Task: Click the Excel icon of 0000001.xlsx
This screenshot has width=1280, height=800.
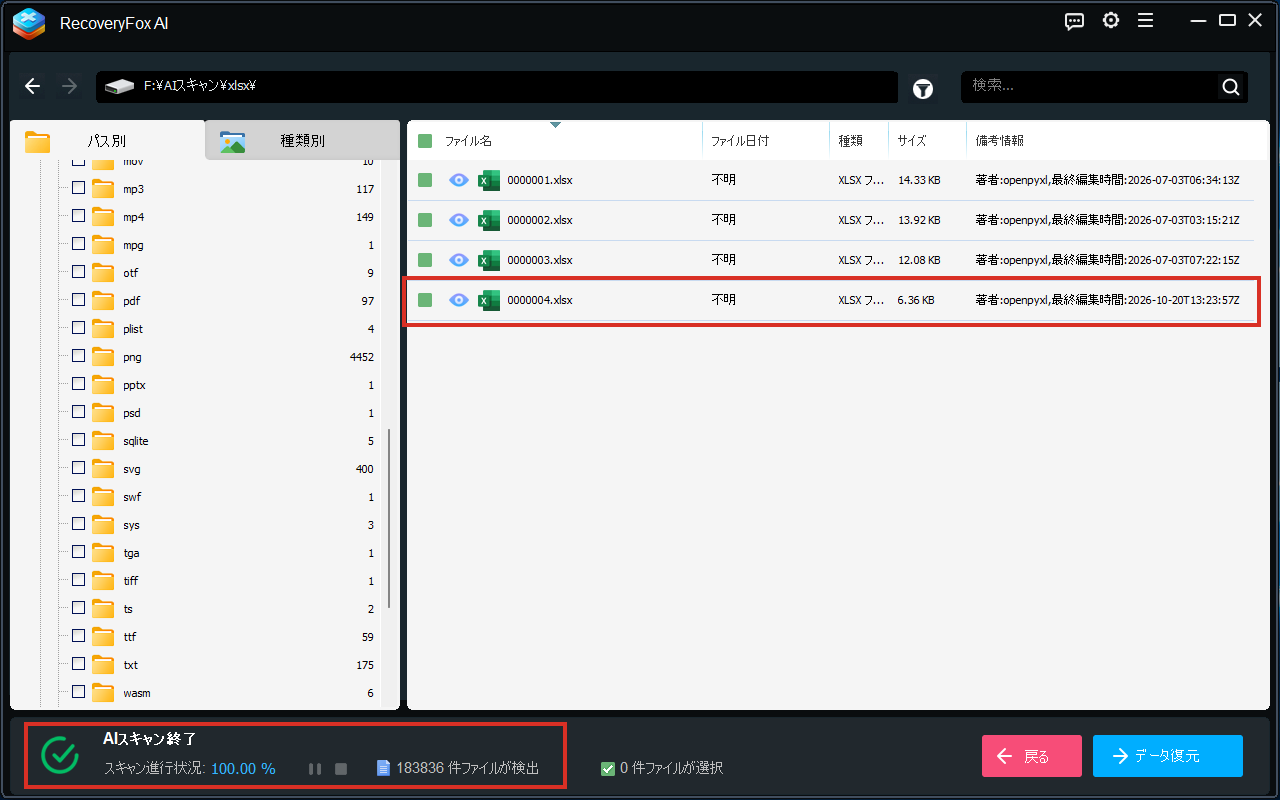Action: 489,180
